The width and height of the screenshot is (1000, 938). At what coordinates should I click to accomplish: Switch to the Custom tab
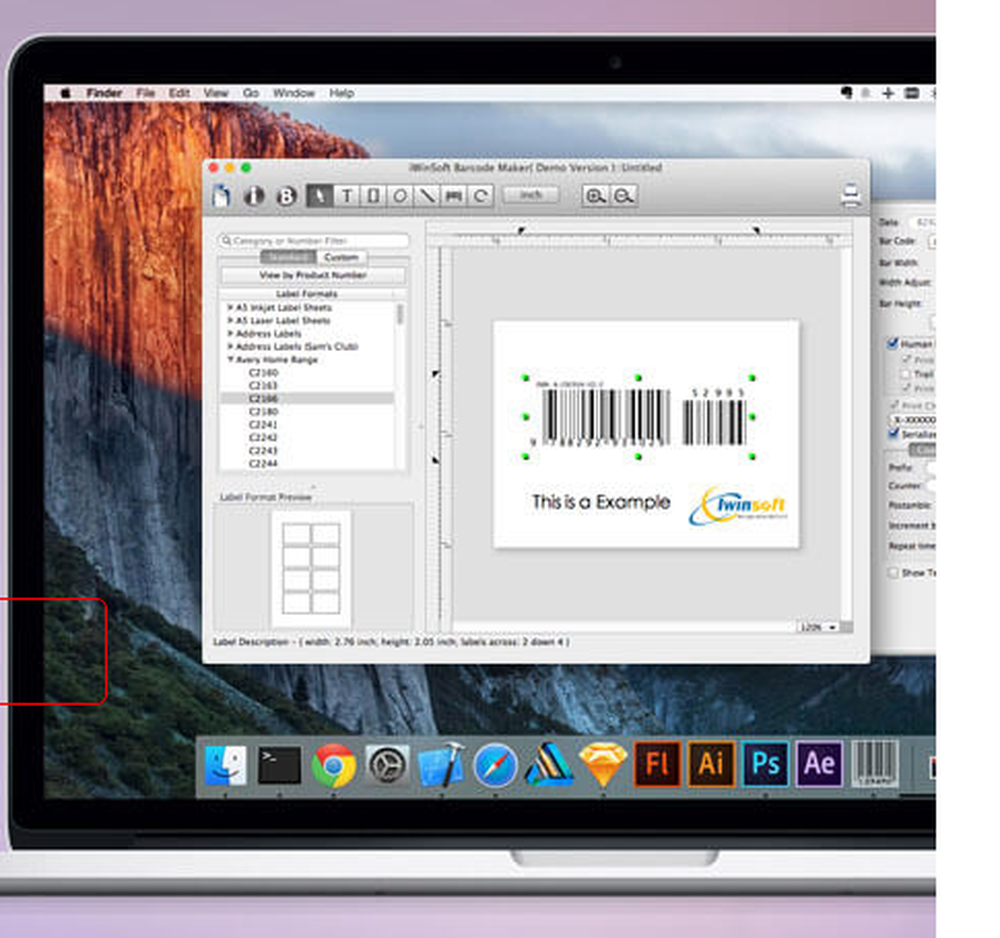tap(341, 257)
